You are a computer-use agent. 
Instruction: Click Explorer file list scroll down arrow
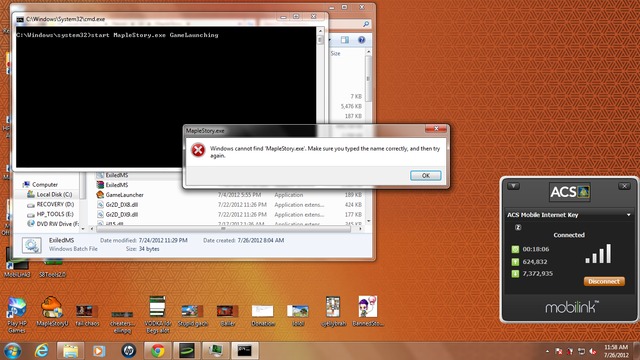tap(369, 221)
